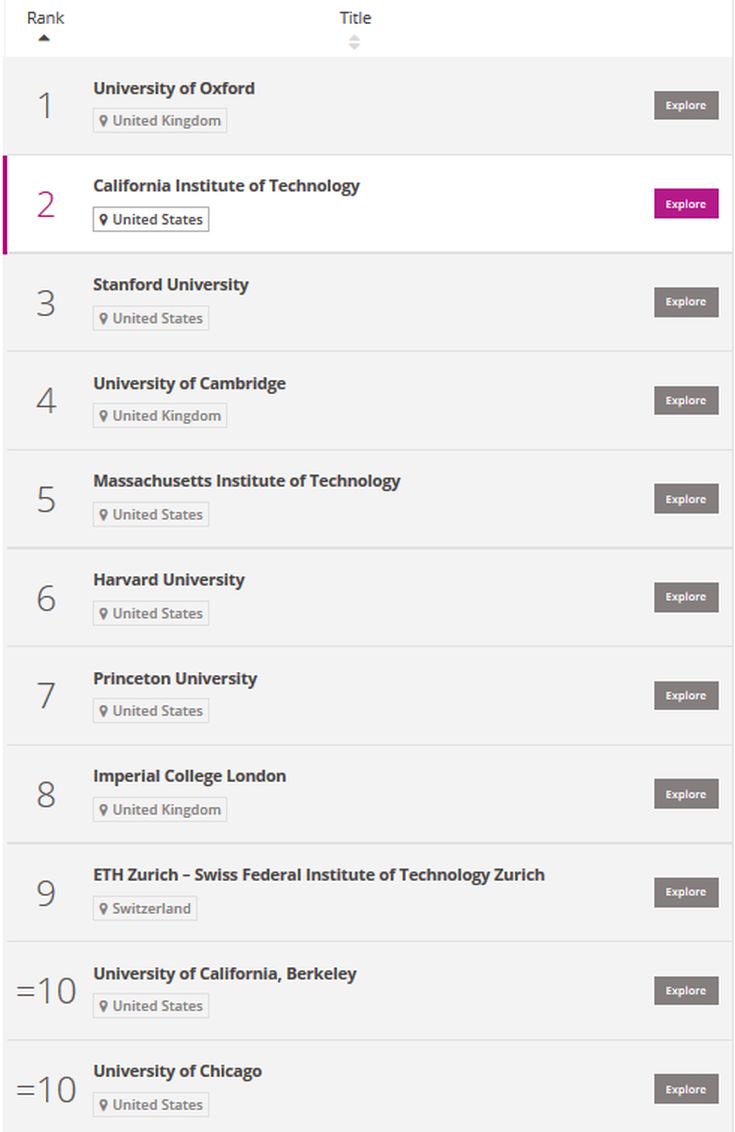The width and height of the screenshot is (735, 1132).
Task: Explore University of Chicago
Action: (x=686, y=1089)
